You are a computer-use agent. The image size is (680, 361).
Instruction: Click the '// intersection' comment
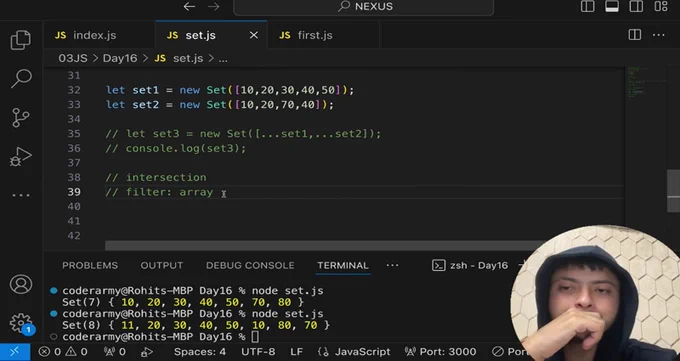pos(157,177)
